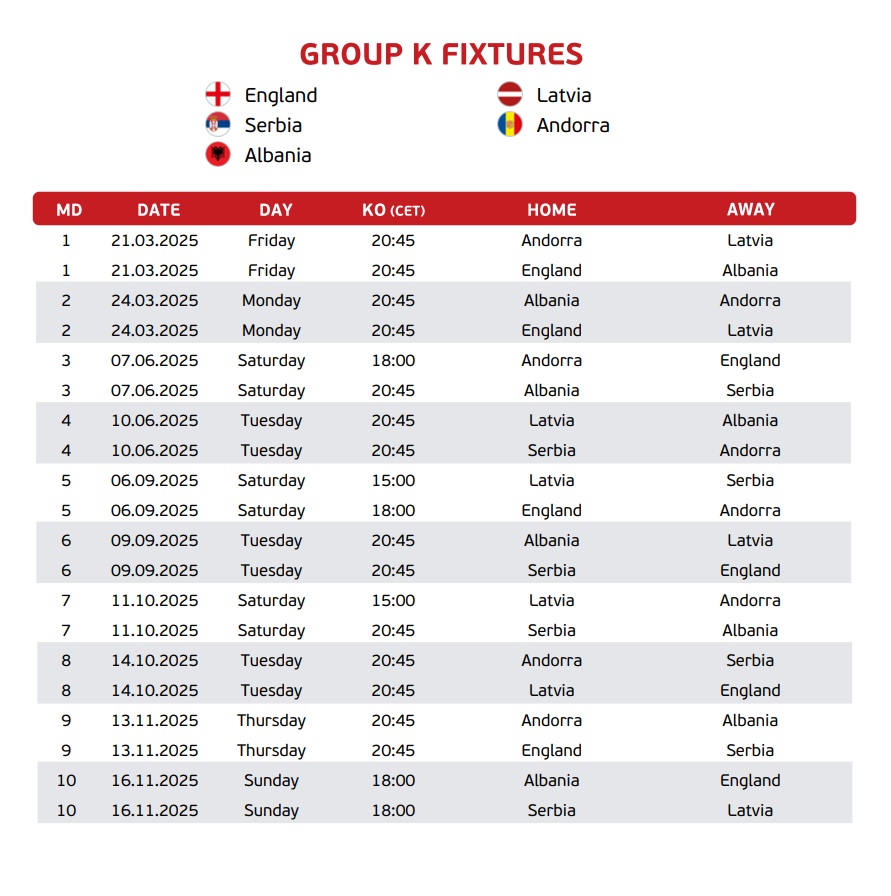
Task: Click the DAY column header
Action: pyautogui.click(x=276, y=210)
